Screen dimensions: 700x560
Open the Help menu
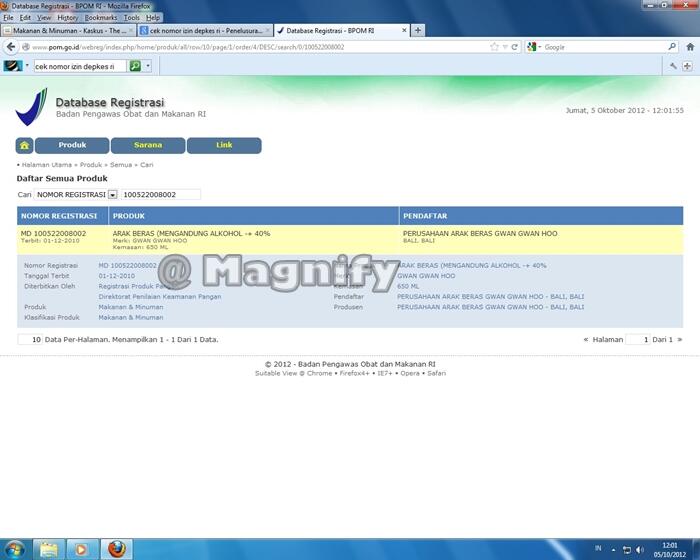pos(153,18)
